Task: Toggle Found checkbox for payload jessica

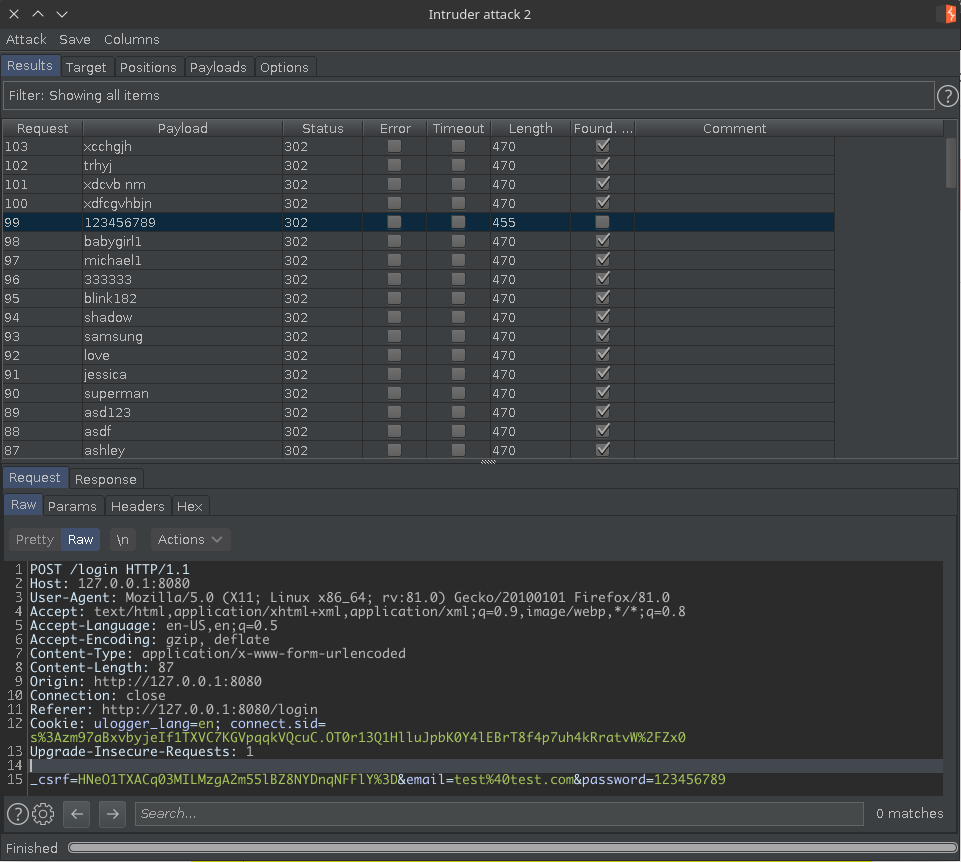Action: [602, 374]
